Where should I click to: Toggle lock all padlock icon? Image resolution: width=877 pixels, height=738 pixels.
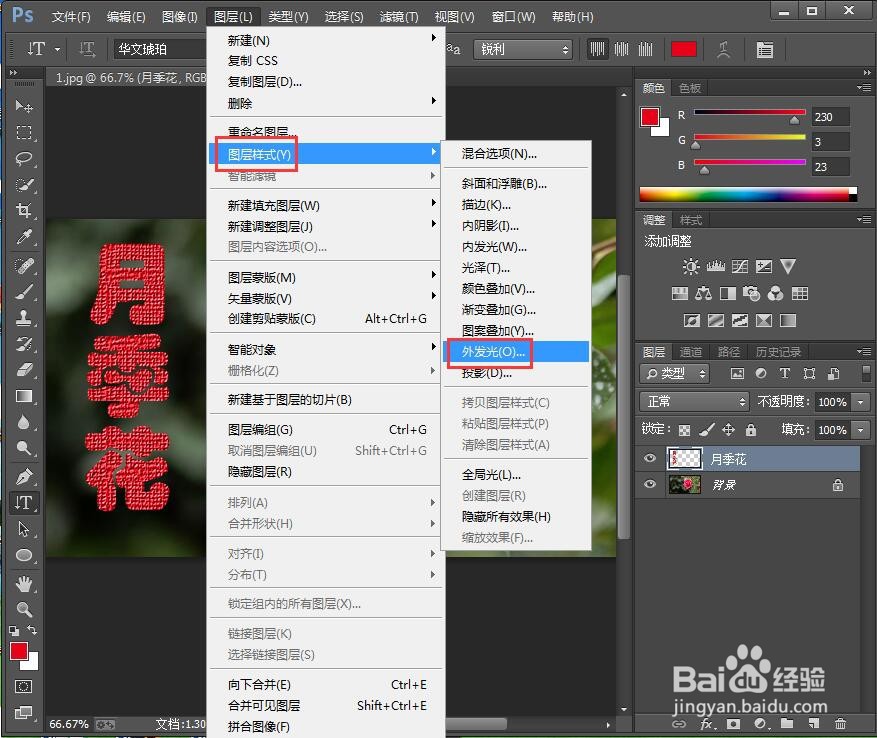tap(751, 430)
